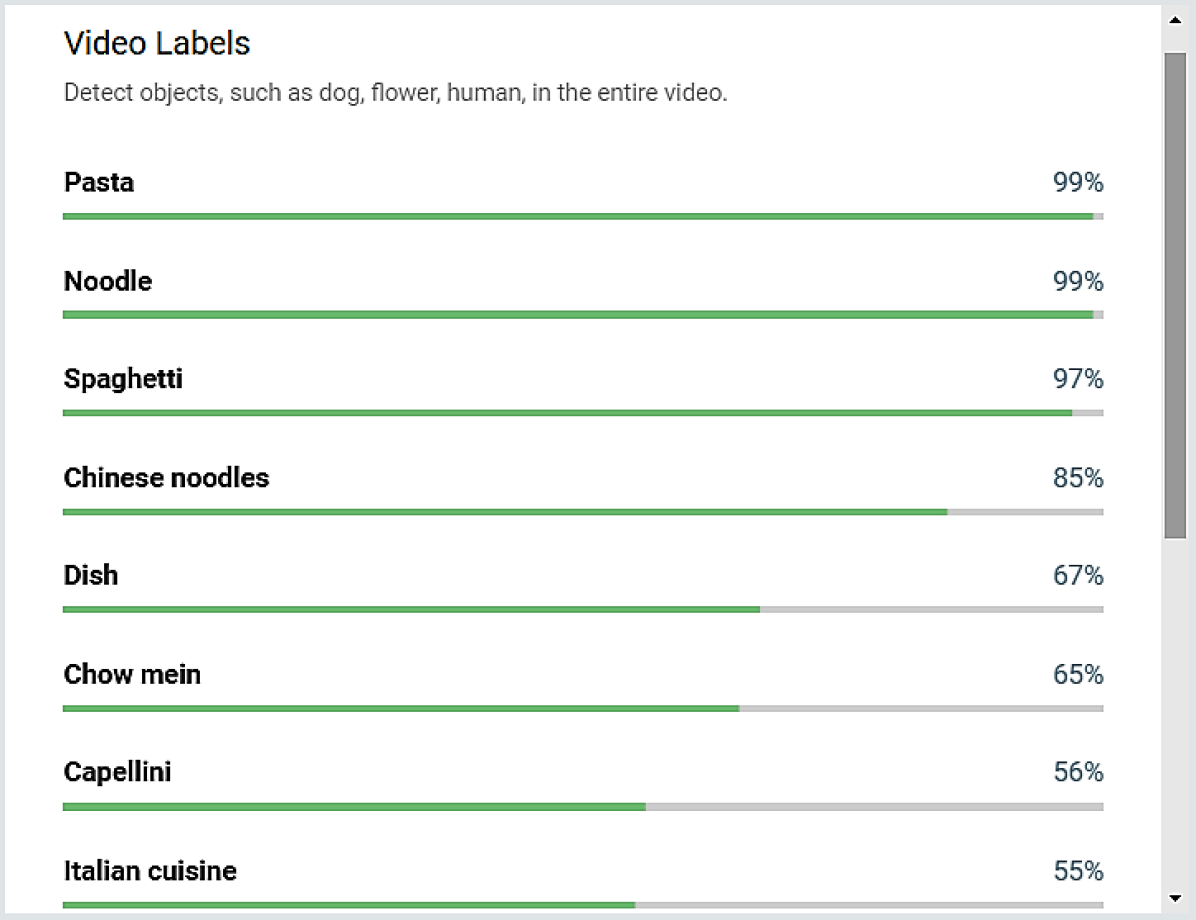Click the 97% Spaghetti score
1196x920 pixels.
(x=1078, y=379)
